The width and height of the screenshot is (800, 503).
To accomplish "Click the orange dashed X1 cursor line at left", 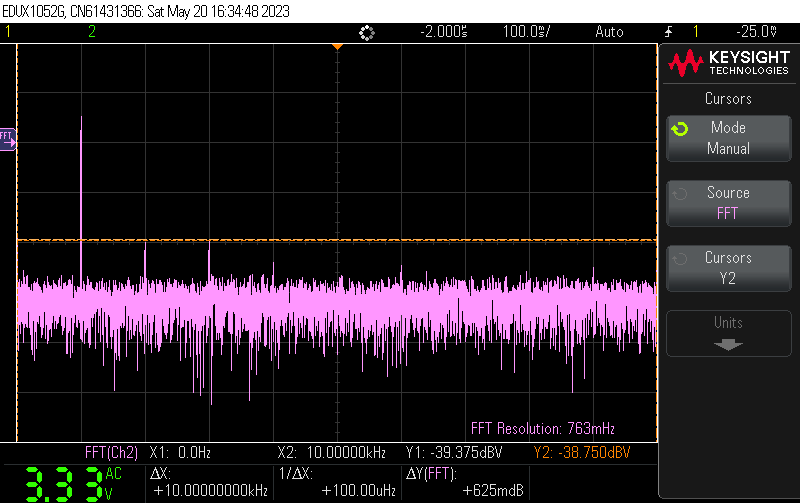I will tap(17, 243).
